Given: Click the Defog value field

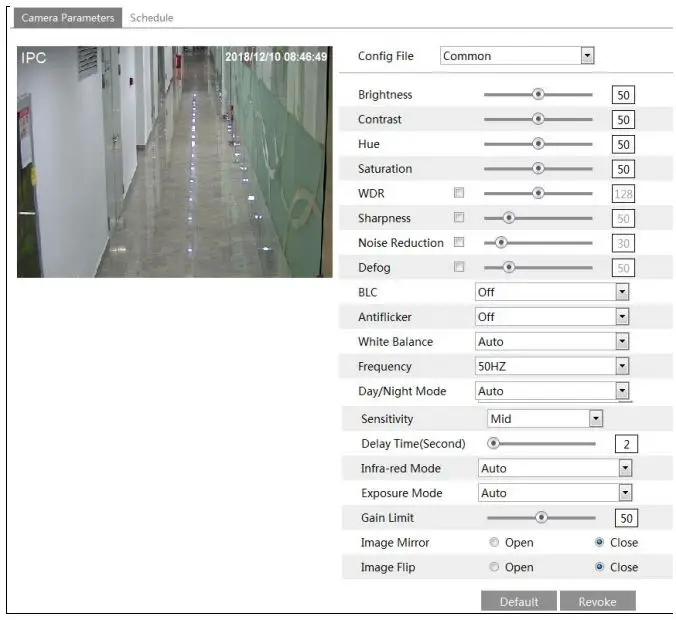Looking at the screenshot, I should [623, 268].
